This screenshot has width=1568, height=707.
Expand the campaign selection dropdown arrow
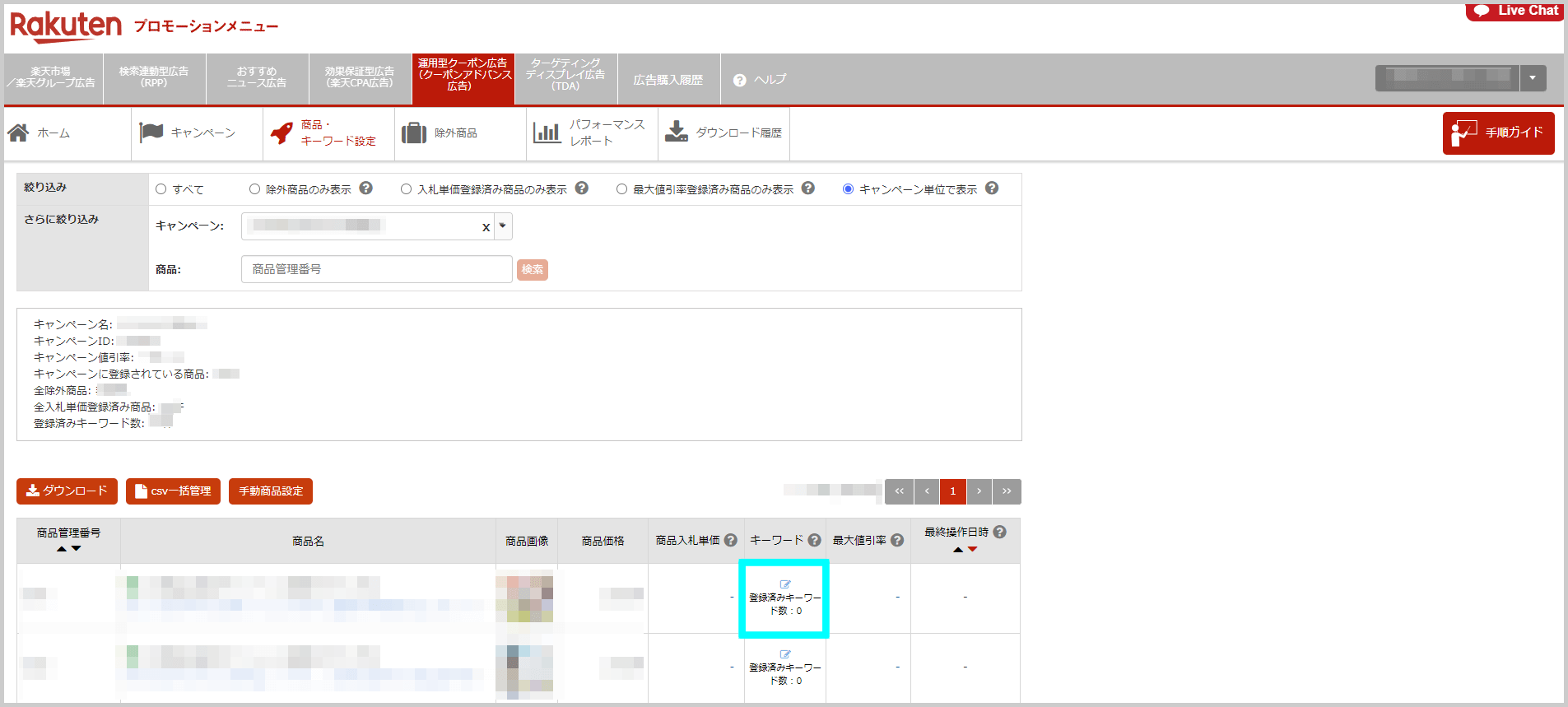(x=503, y=226)
